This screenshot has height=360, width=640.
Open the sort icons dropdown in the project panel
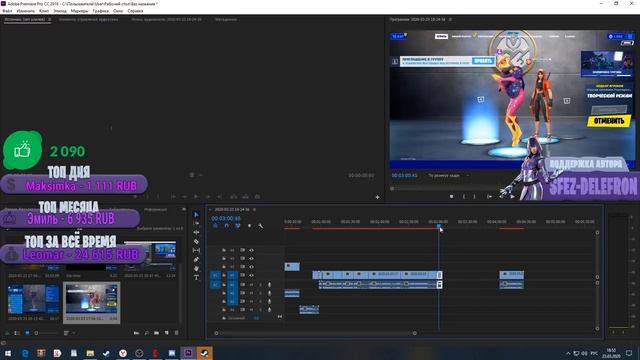[x=68, y=333]
